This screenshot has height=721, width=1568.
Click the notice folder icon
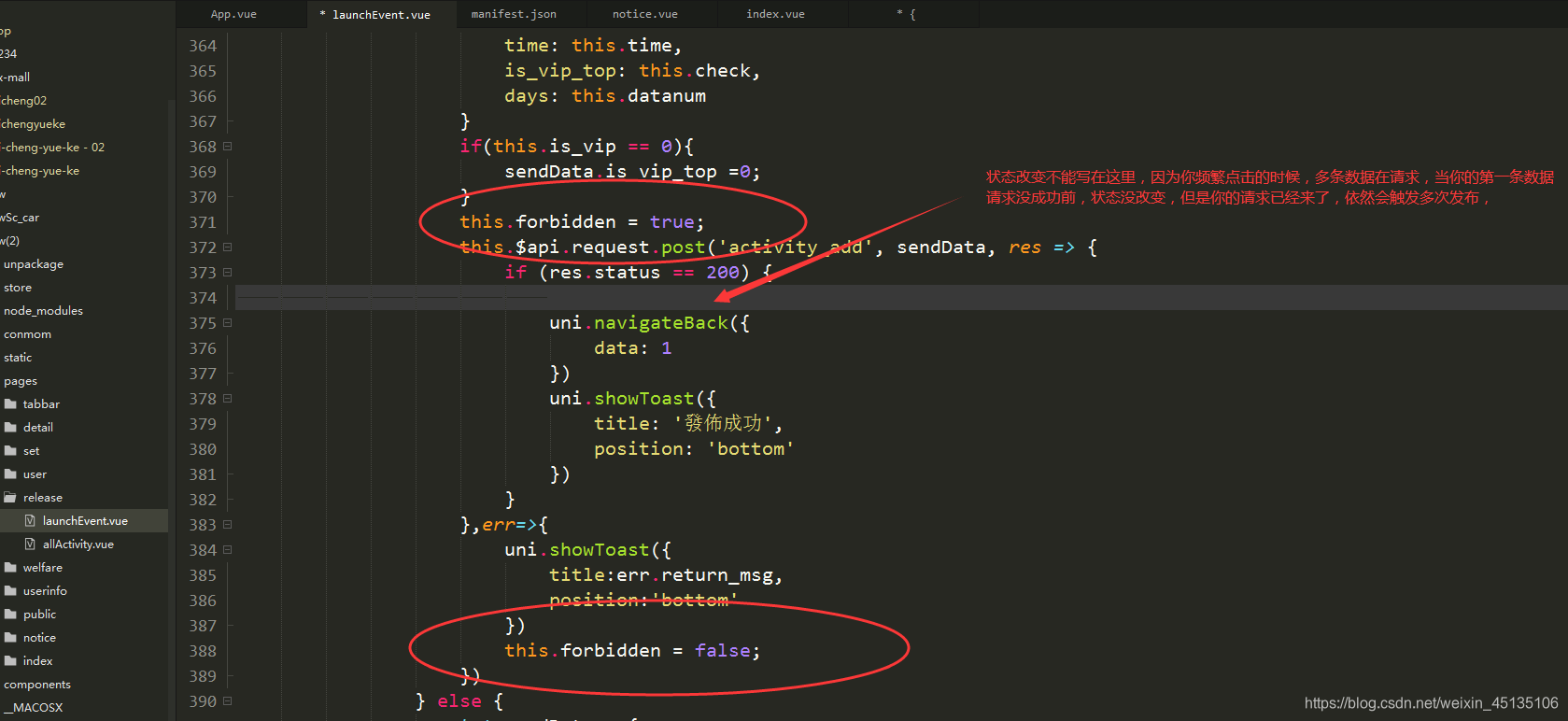coord(10,638)
